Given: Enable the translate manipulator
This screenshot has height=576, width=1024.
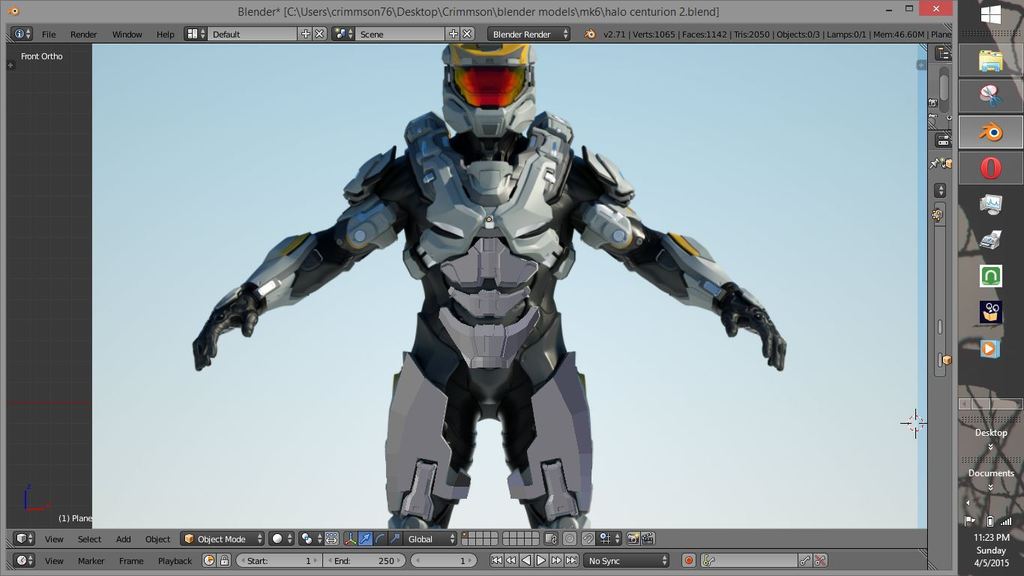Looking at the screenshot, I should [x=365, y=539].
